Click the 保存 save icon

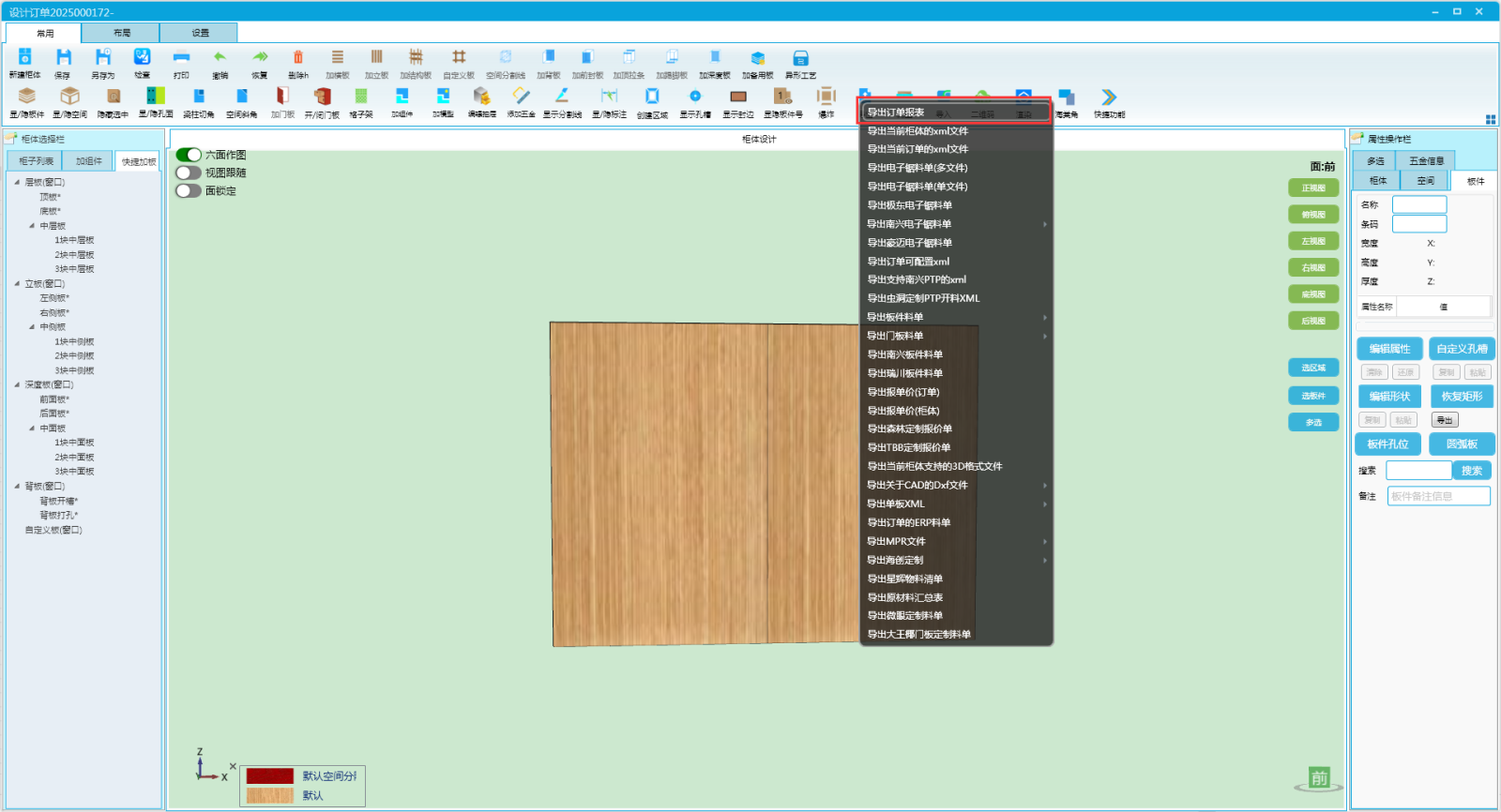pyautogui.click(x=63, y=58)
